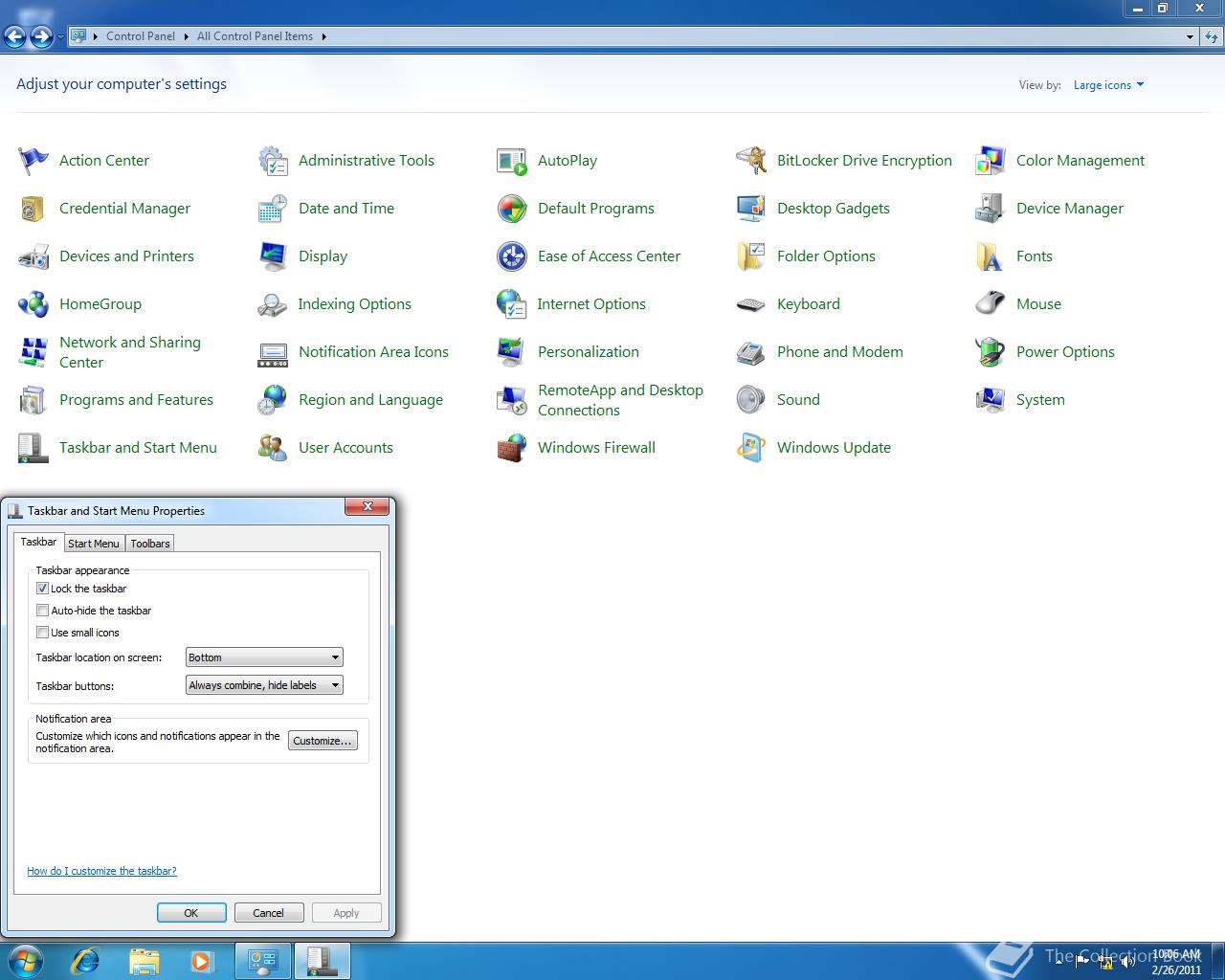Switch to the Toolbars tab

point(150,544)
